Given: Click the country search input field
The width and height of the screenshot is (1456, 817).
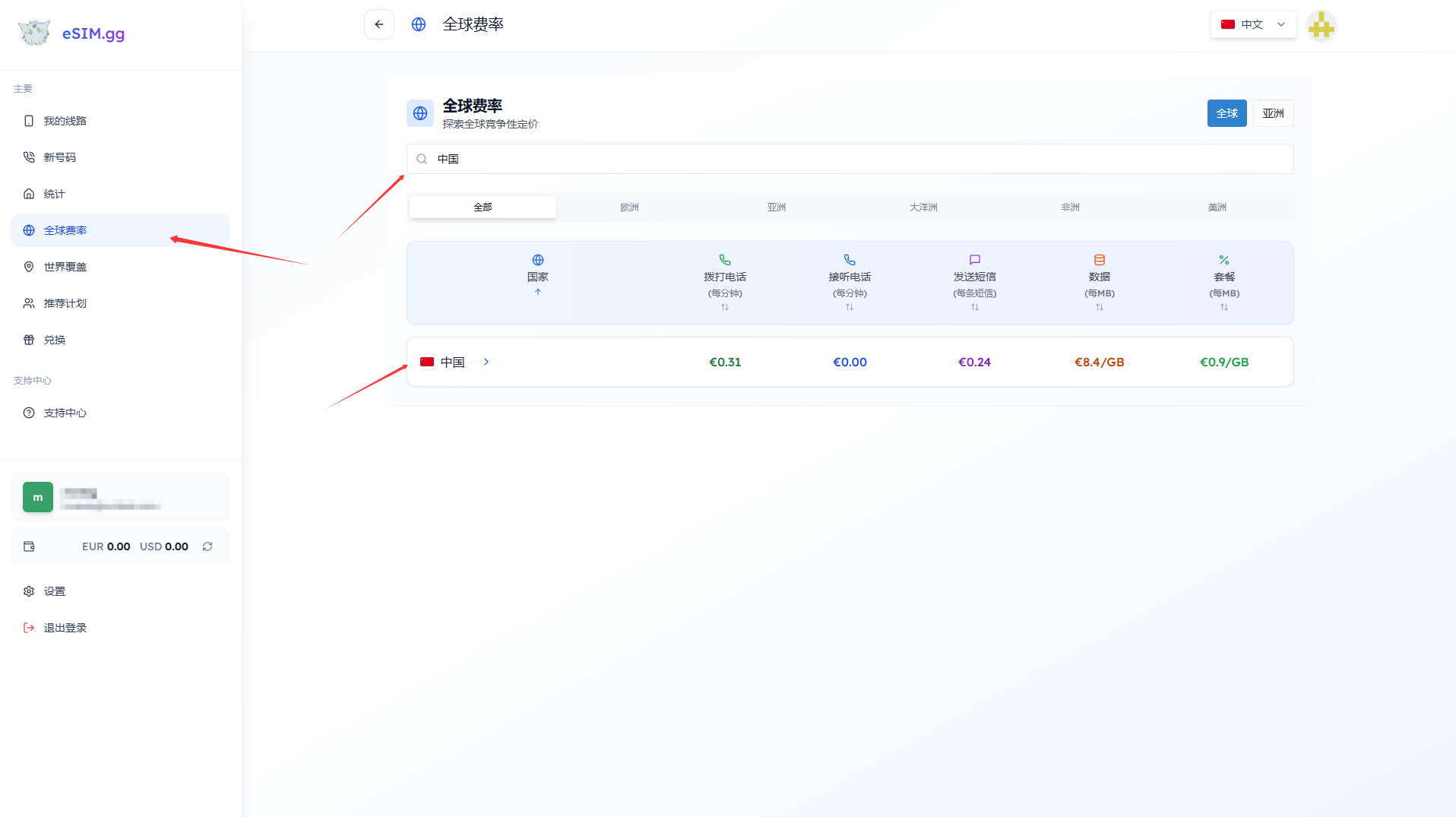Looking at the screenshot, I should [850, 159].
